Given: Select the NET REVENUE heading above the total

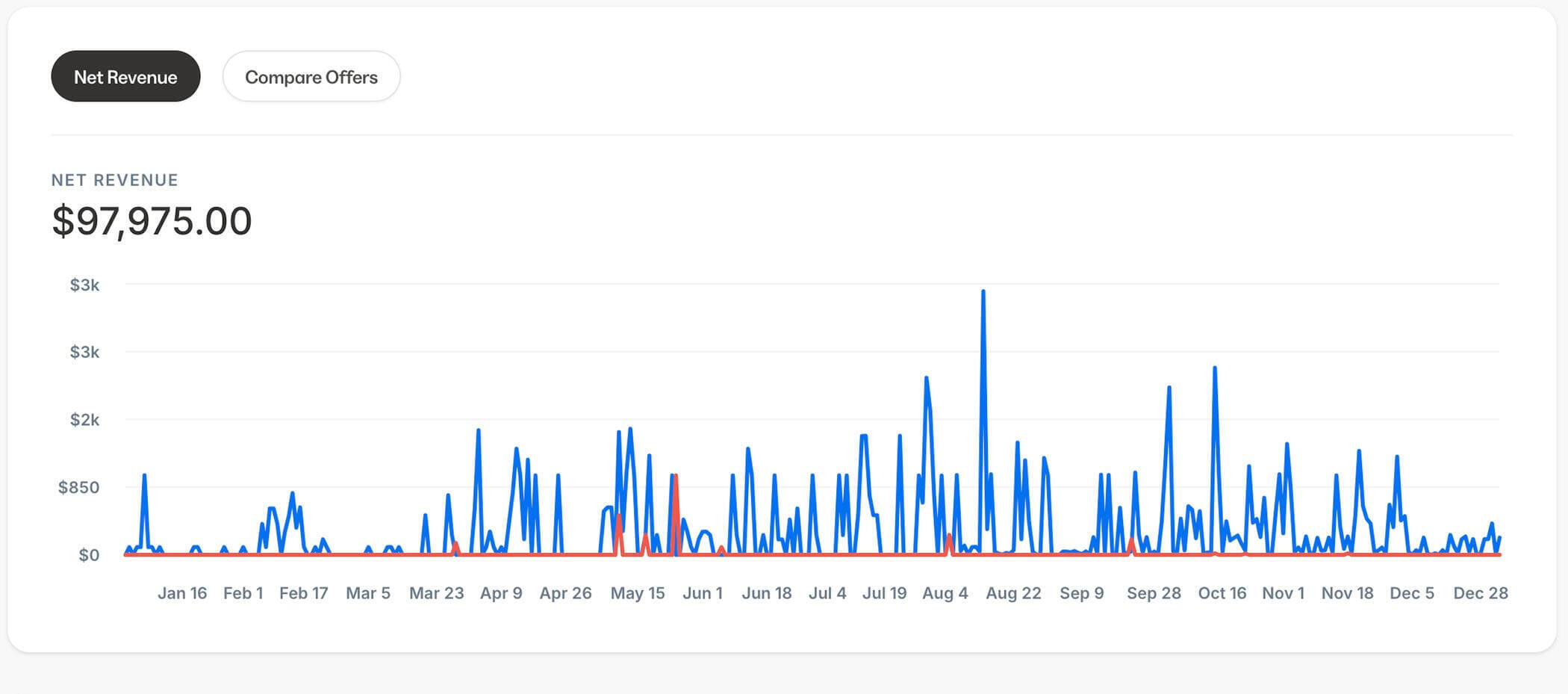Looking at the screenshot, I should point(115,180).
